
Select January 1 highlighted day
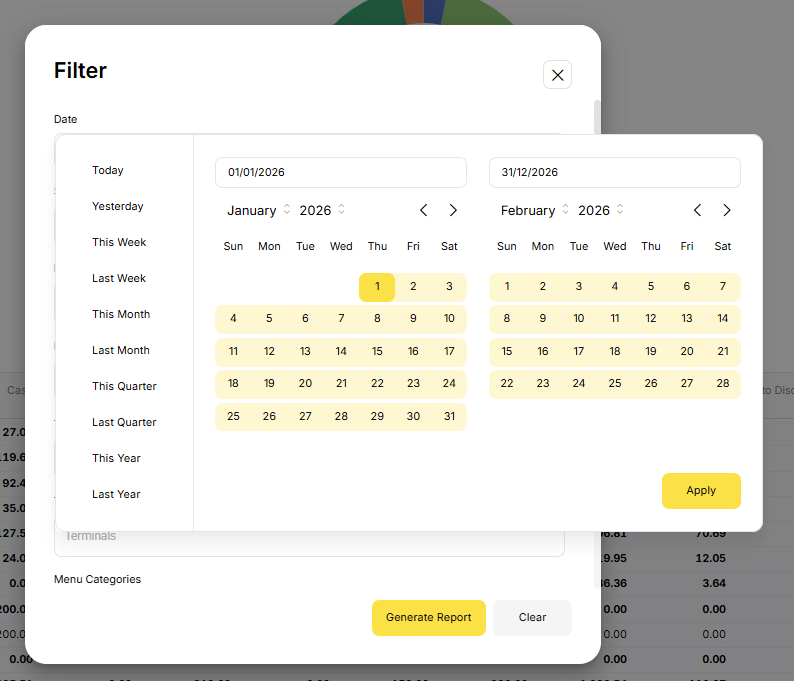(x=377, y=287)
